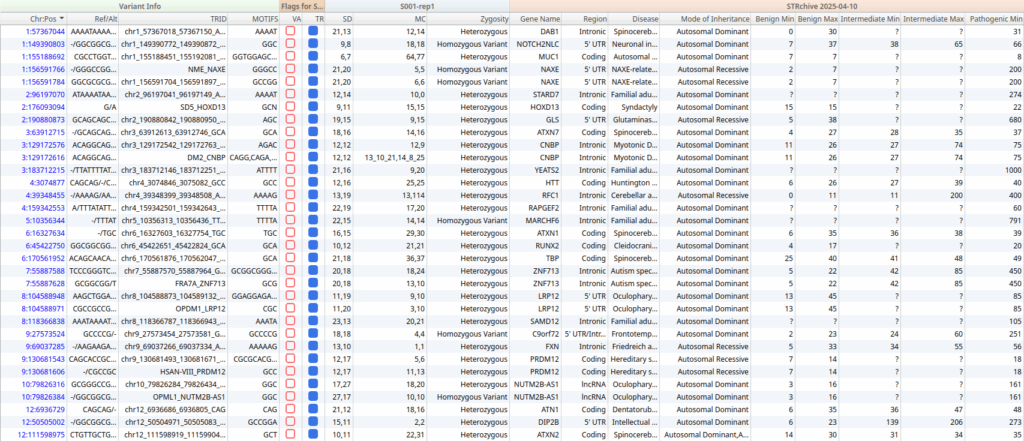Viewport: 1024px width, 441px height.
Task: Open variant link 1:149390803
Action: pyautogui.click(x=43, y=44)
